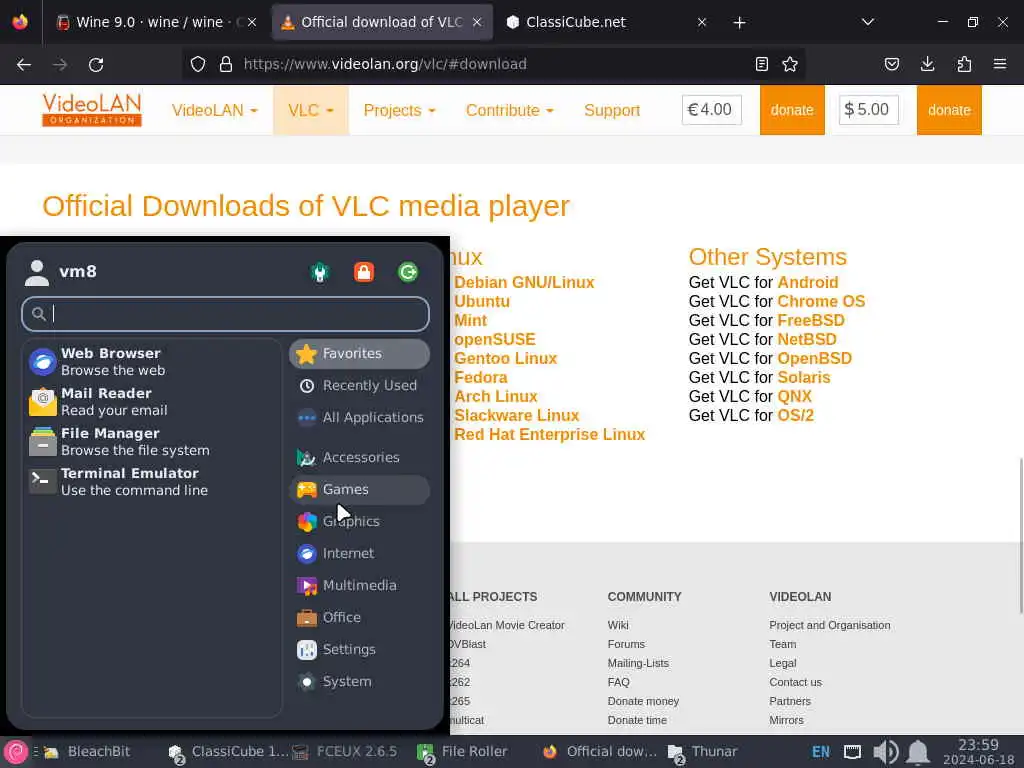The image size is (1024, 768).
Task: Open the Graphics category
Action: point(359,521)
